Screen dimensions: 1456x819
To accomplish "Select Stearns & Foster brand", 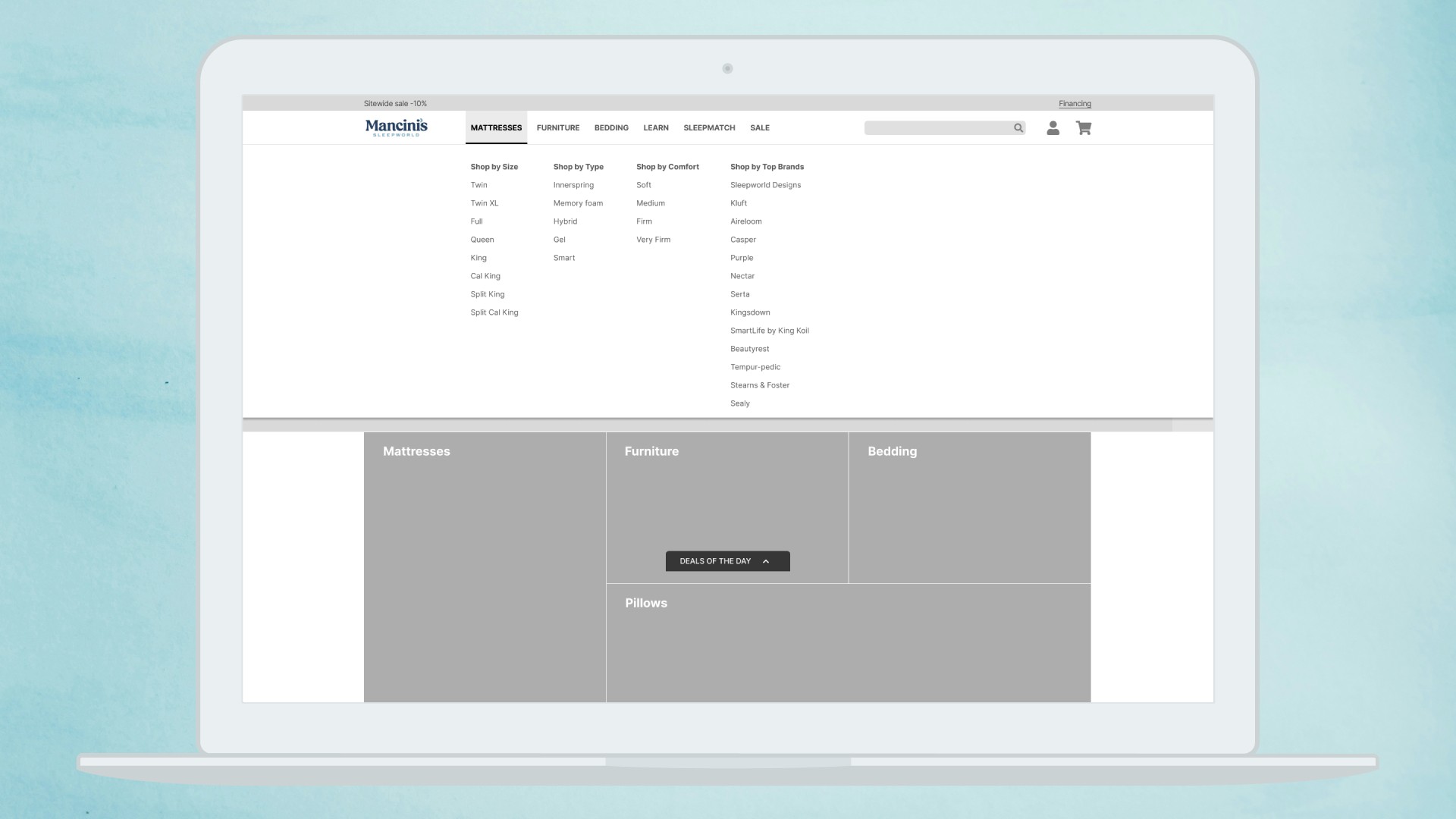I will 759,385.
